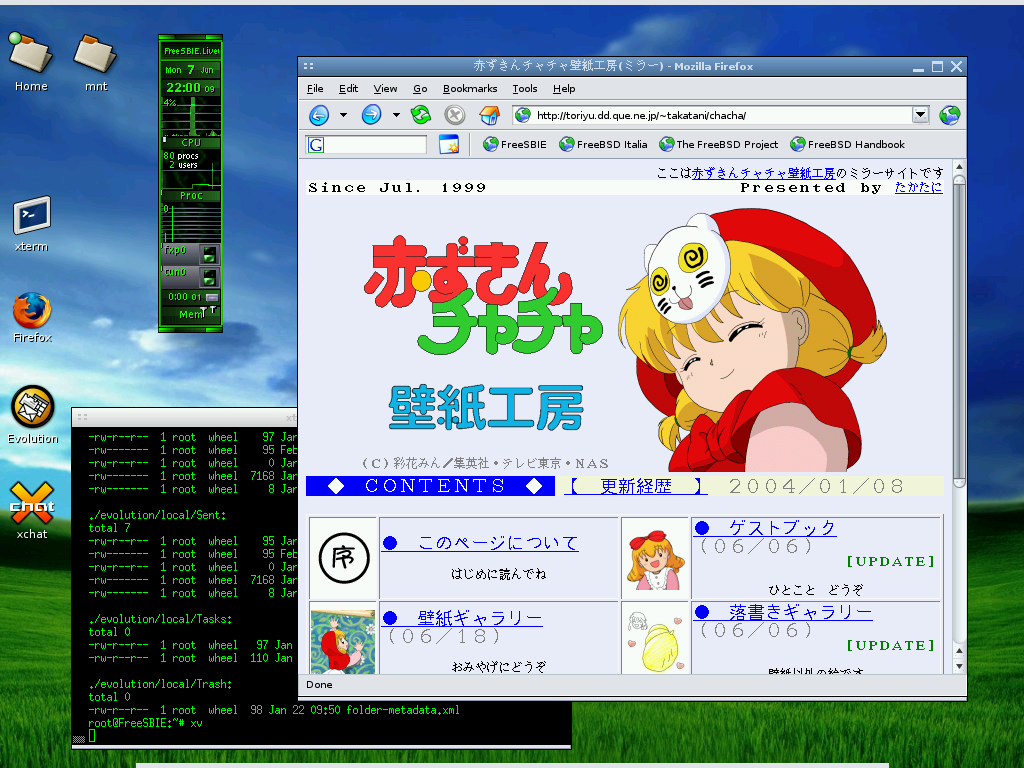Open The FreeBSD Project bookmark

coord(718,144)
